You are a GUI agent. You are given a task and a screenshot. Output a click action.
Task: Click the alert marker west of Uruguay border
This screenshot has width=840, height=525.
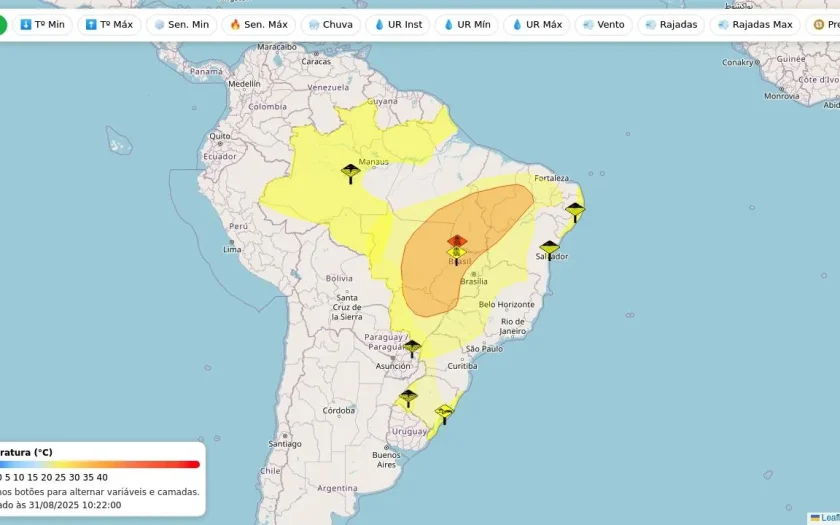tap(408, 398)
